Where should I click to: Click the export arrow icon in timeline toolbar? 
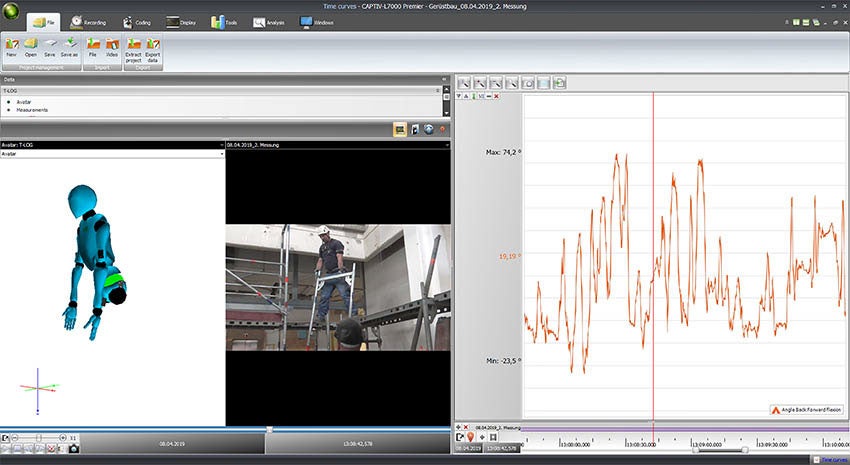click(460, 437)
